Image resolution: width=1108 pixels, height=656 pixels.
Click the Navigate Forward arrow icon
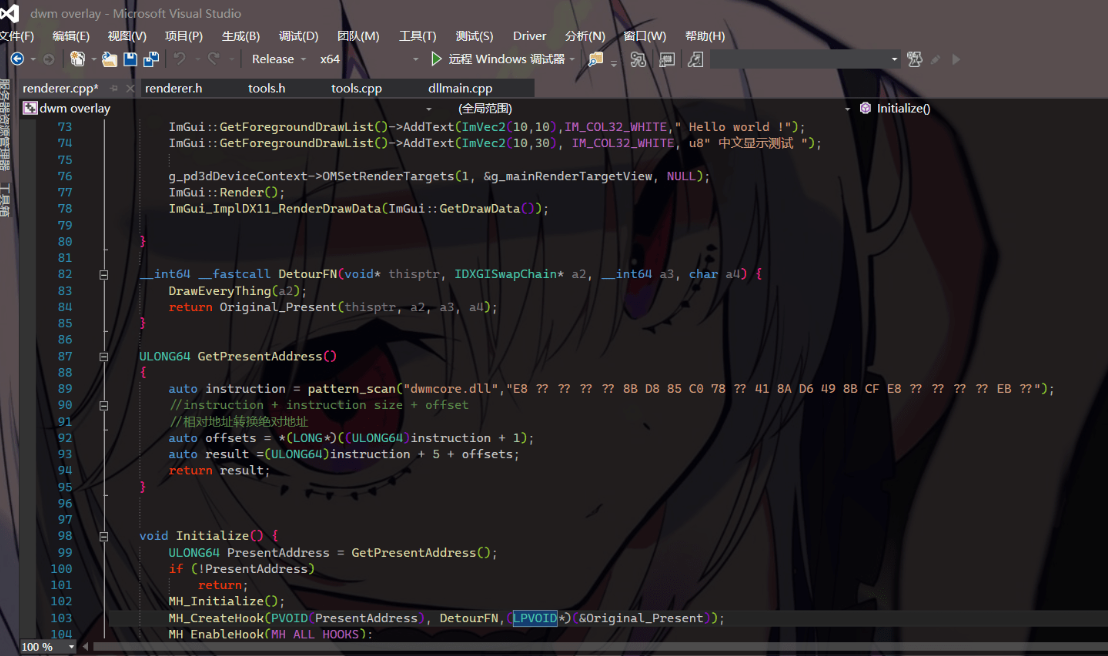pyautogui.click(x=49, y=59)
